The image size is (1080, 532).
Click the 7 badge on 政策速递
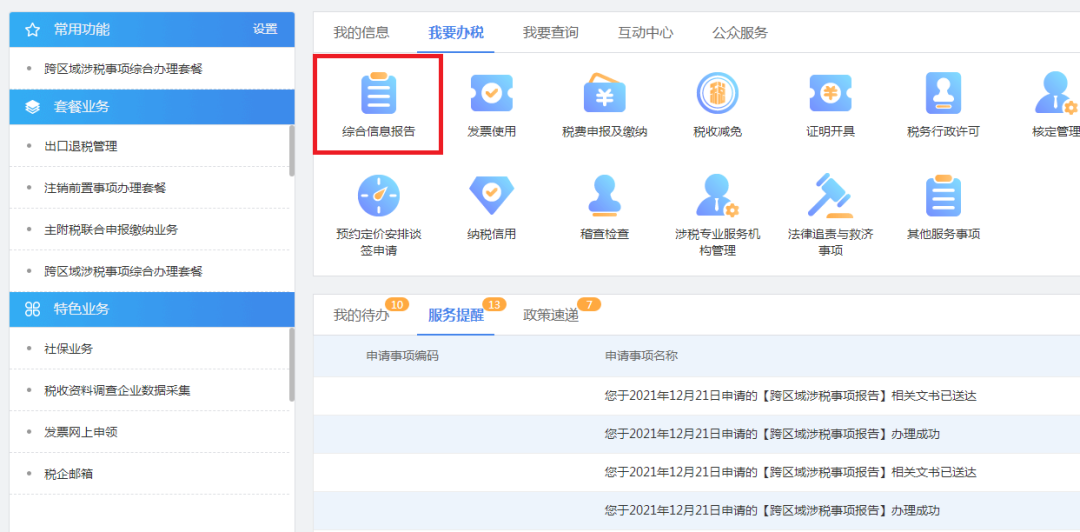(x=589, y=304)
